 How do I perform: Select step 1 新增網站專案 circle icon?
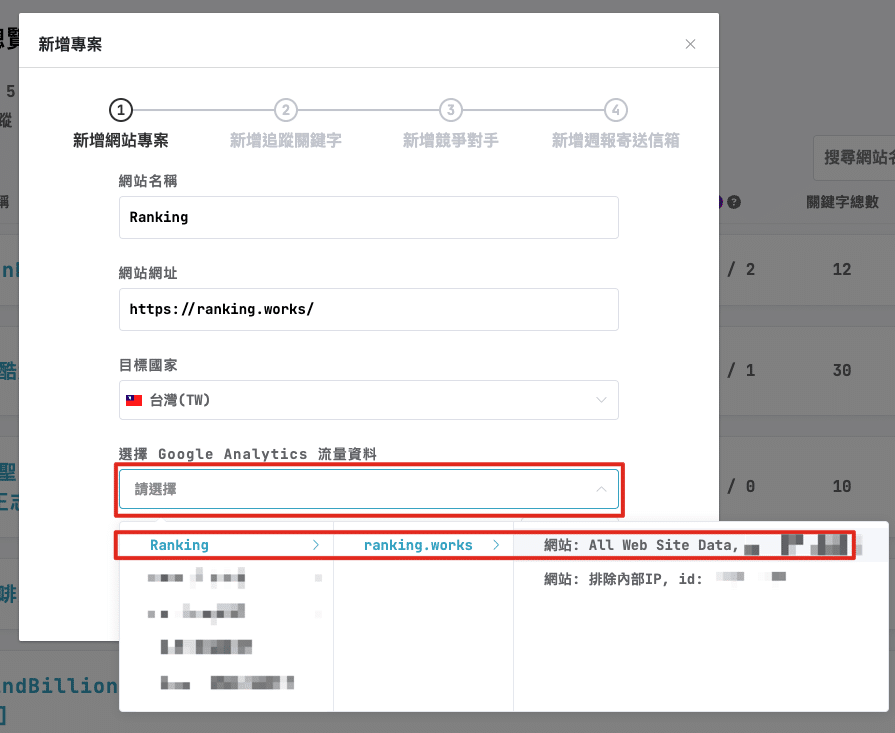pos(120,111)
